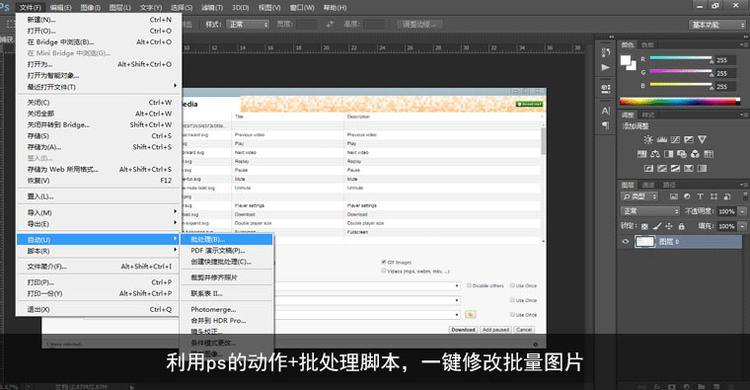Image resolution: width=750 pixels, height=390 pixels.
Task: Add a Posterize adjustment icon
Action: tap(662, 168)
